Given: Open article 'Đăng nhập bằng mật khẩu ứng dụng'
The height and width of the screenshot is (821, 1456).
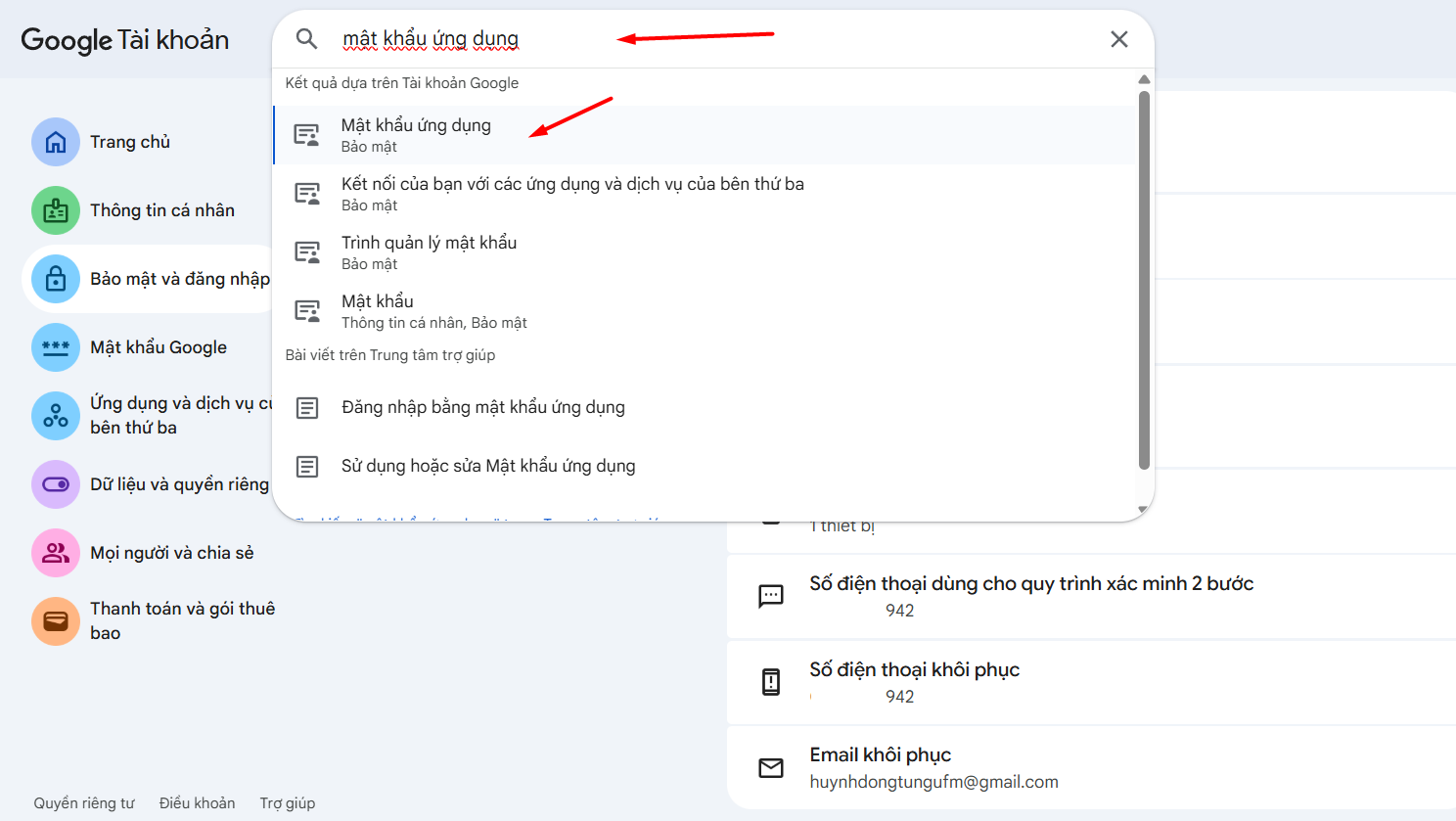Looking at the screenshot, I should click(x=705, y=407).
